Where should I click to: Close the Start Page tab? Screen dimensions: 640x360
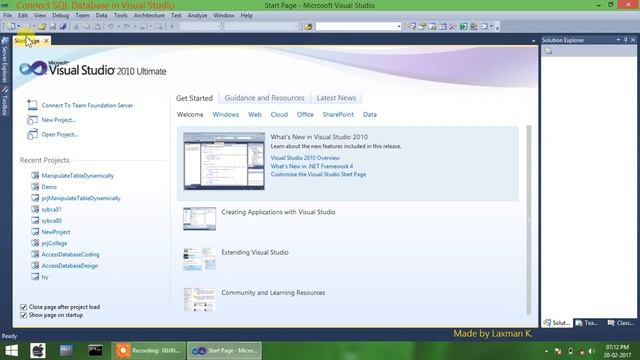tap(46, 41)
